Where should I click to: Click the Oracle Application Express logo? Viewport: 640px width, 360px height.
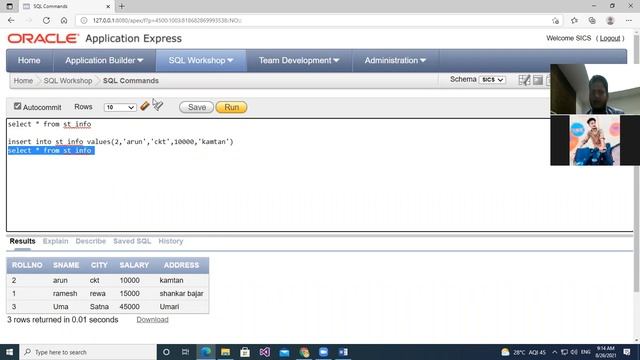click(95, 38)
